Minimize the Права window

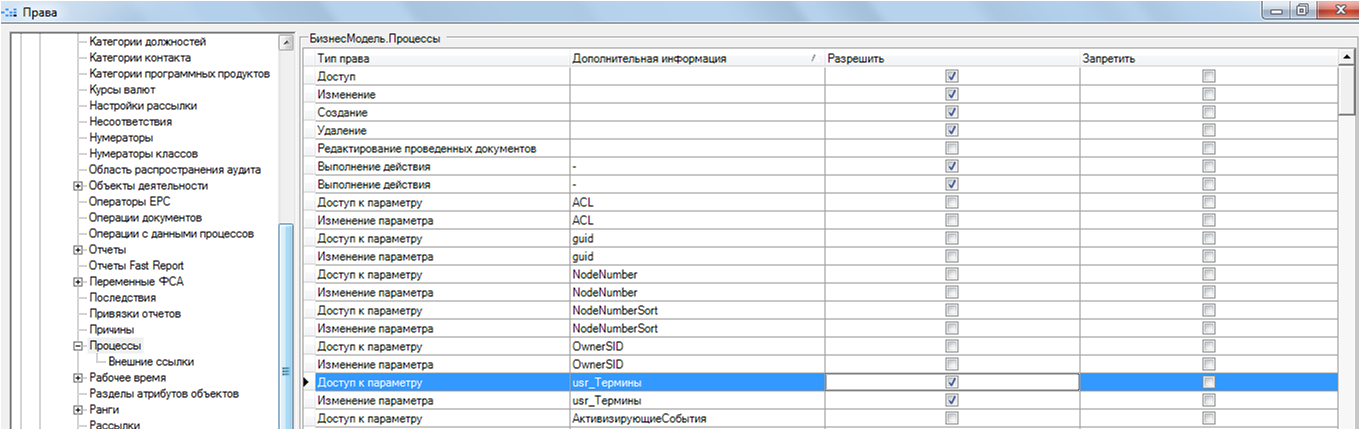click(x=1275, y=11)
